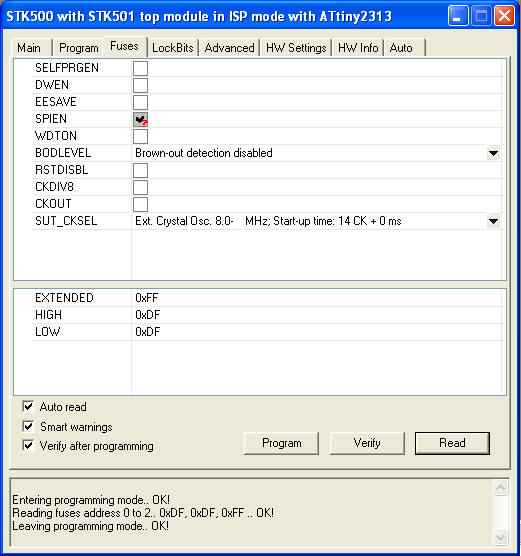Minimize the STK500 window
This screenshot has width=521, height=556.
[458, 16]
